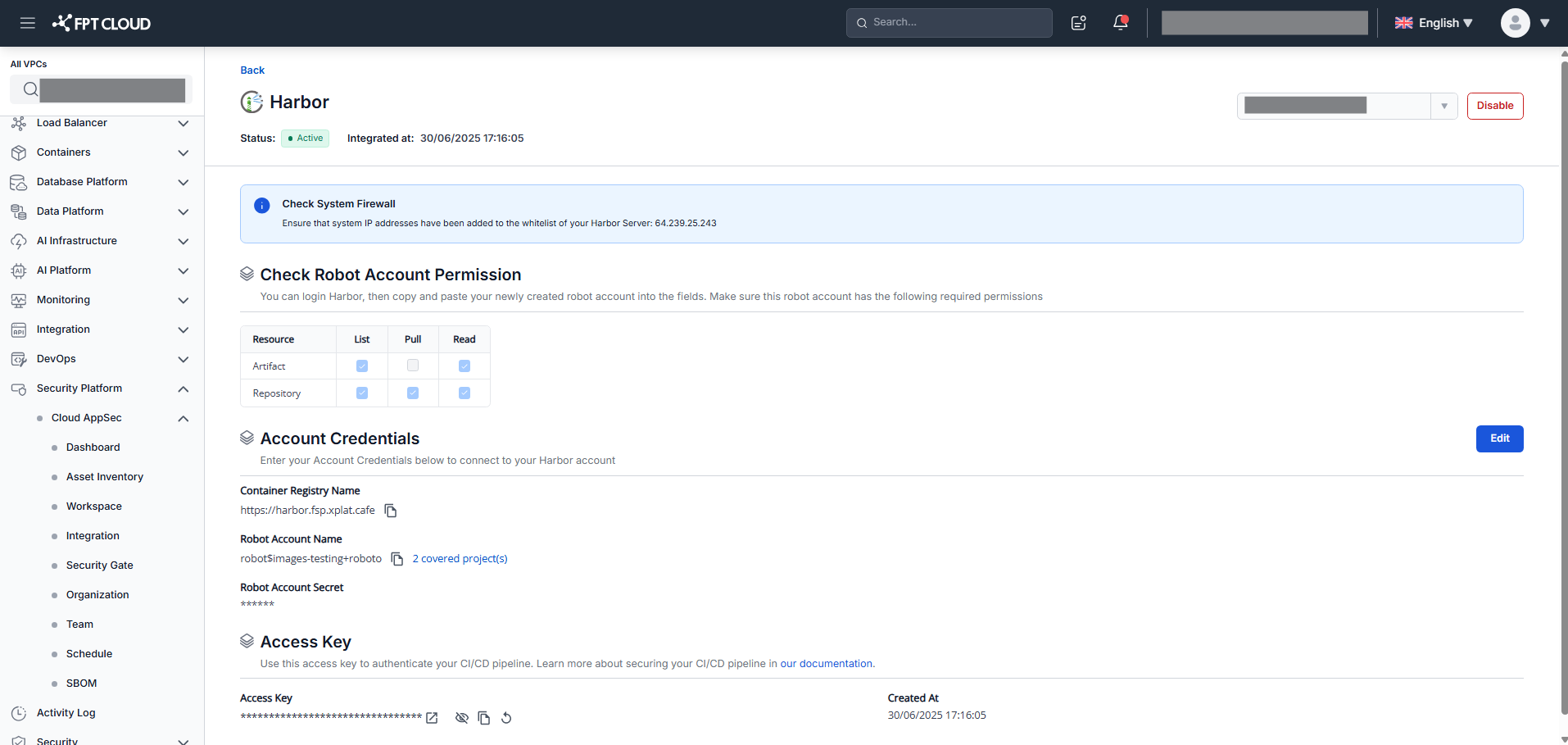Viewport: 1568px width, 745px height.
Task: Click the DevOps sidebar icon
Action: click(x=18, y=359)
